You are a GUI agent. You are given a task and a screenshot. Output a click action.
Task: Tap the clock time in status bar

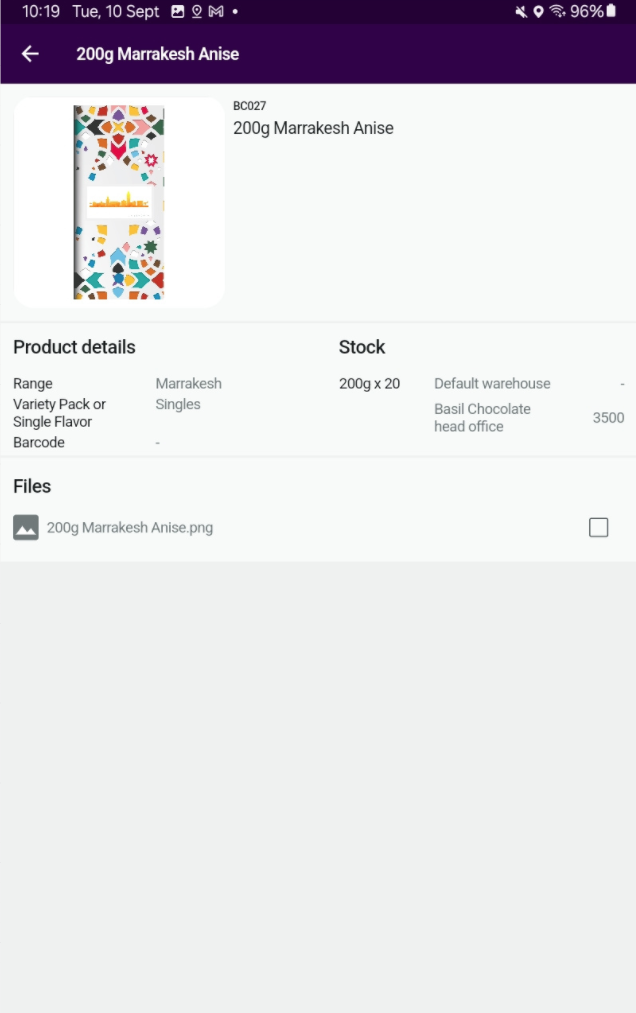click(41, 12)
